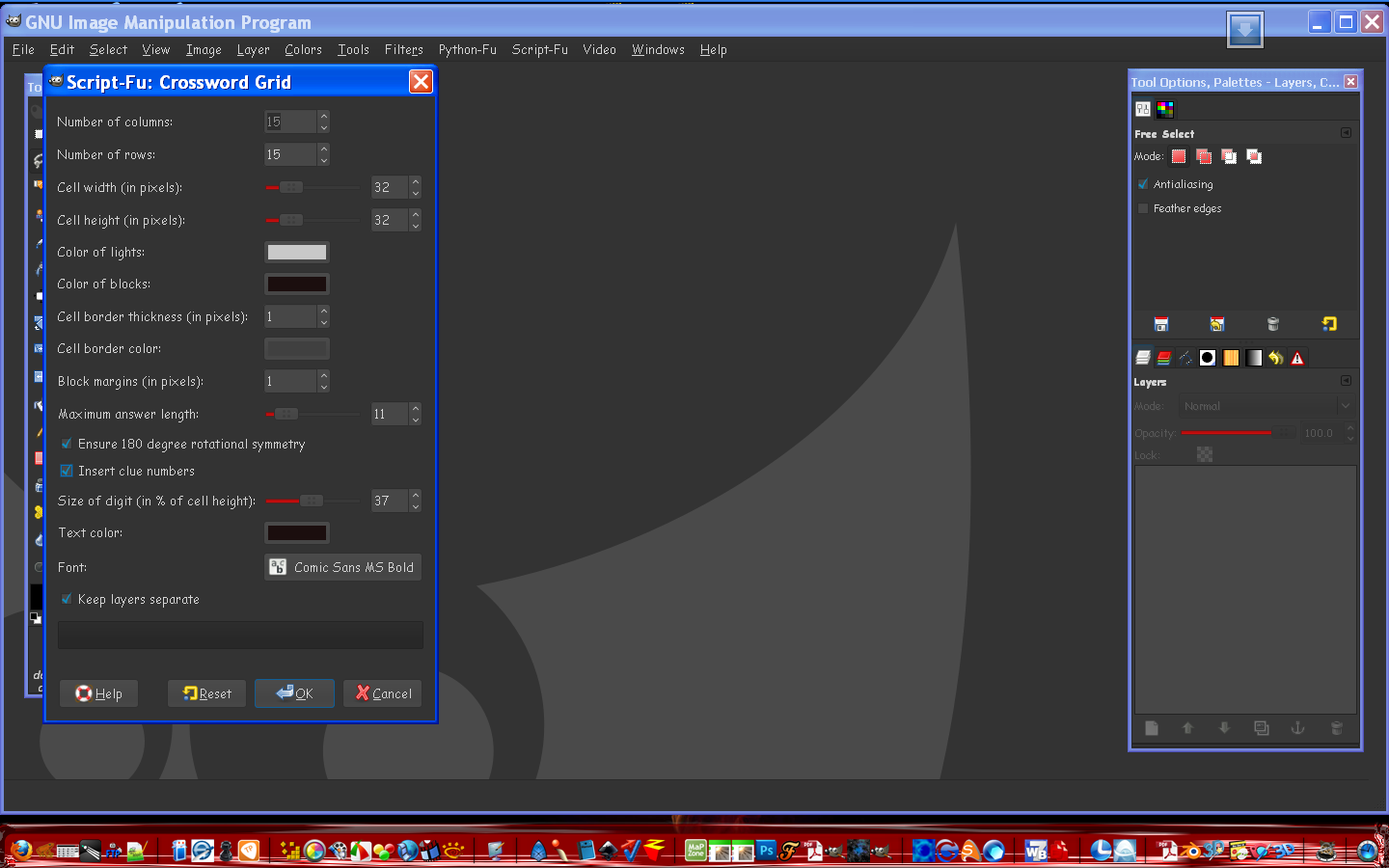
Task: Click the New Layer icon in Layers panel
Action: [x=1152, y=728]
